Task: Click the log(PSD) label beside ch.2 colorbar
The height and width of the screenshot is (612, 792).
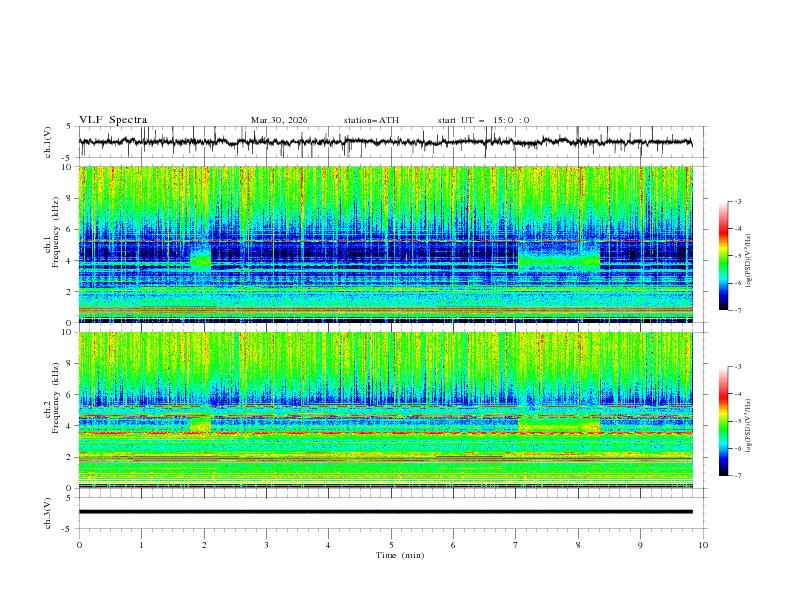Action: coord(748,425)
